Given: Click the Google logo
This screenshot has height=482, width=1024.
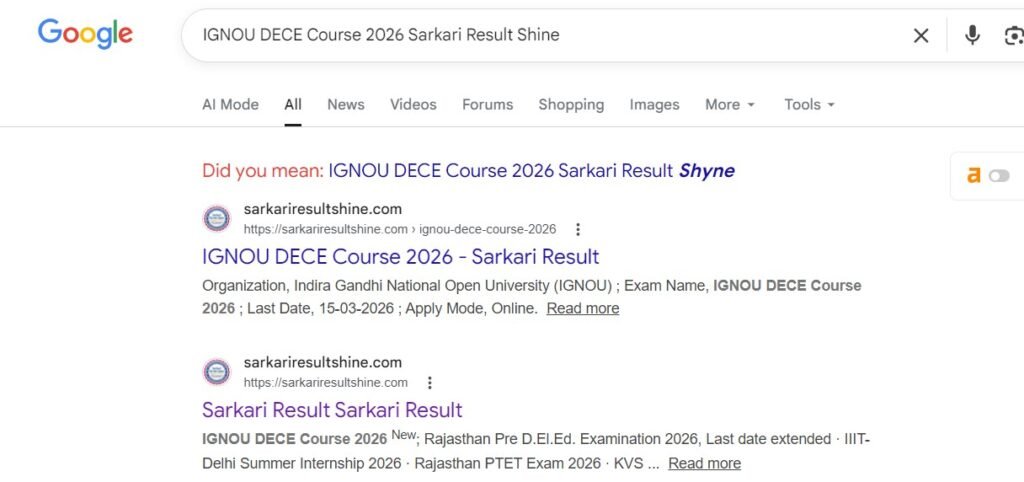Looking at the screenshot, I should pos(85,34).
